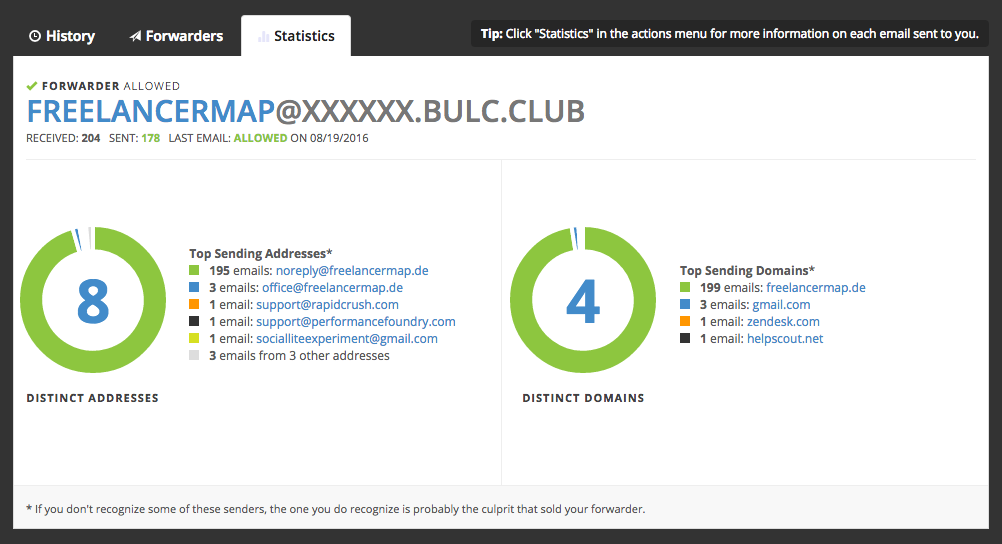Click the History clock icon
This screenshot has width=1002, height=544.
[35, 36]
